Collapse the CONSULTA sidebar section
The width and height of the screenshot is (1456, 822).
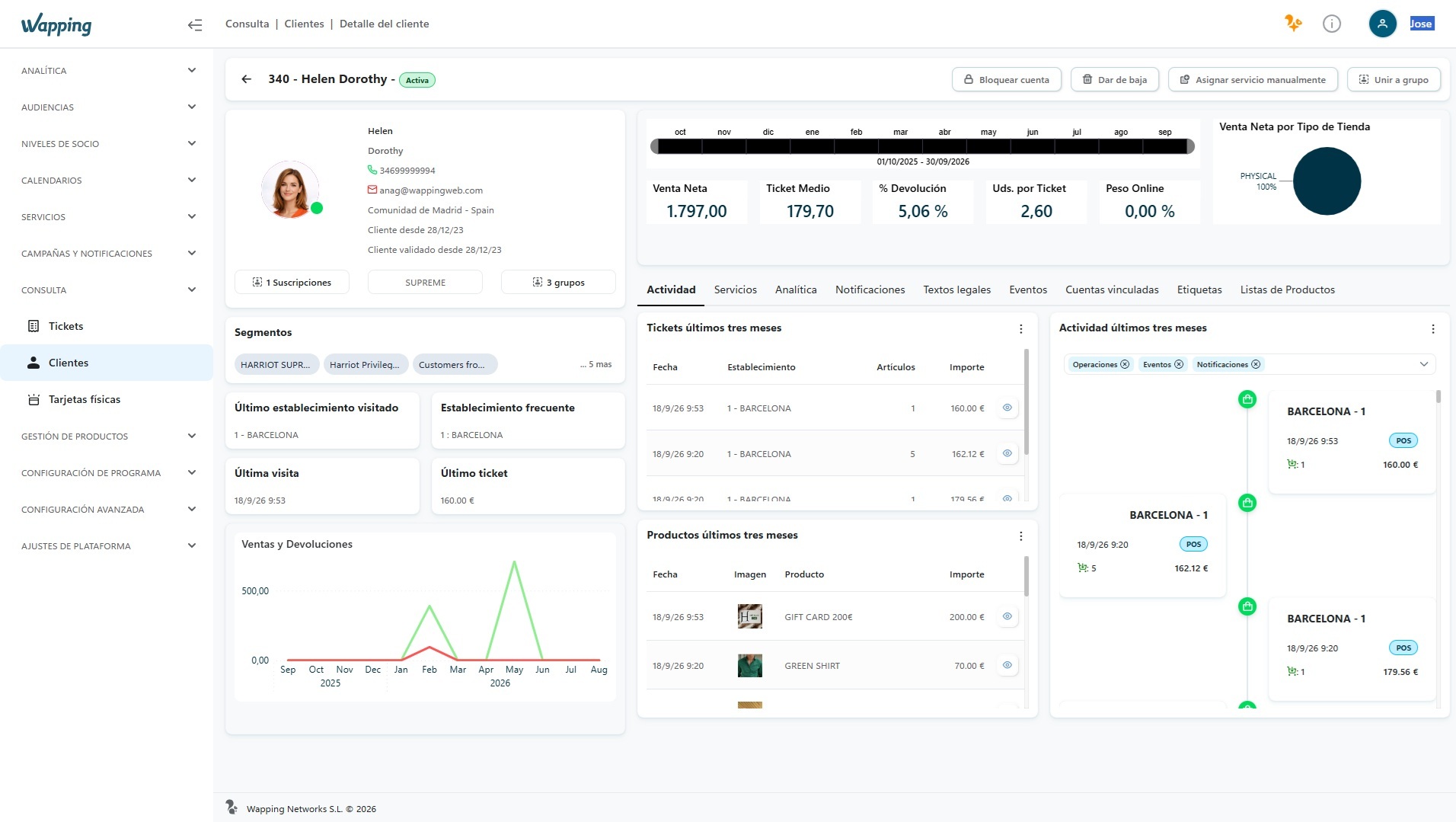click(107, 290)
